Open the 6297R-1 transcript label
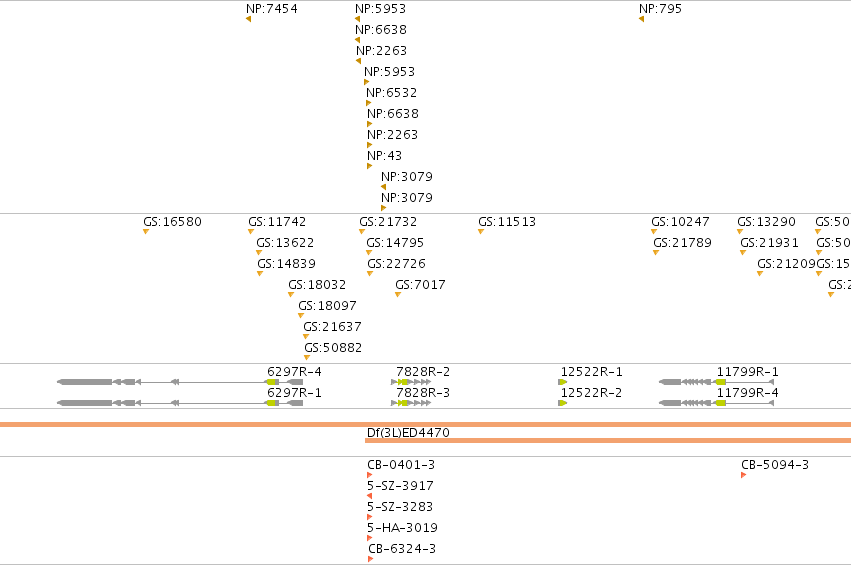The image size is (851, 565). [x=294, y=393]
